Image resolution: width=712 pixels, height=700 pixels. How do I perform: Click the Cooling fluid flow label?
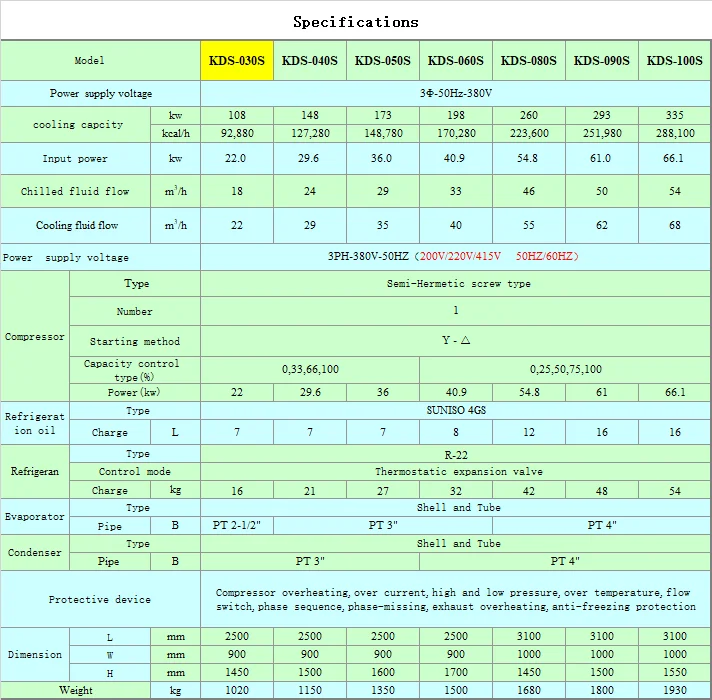point(77,225)
